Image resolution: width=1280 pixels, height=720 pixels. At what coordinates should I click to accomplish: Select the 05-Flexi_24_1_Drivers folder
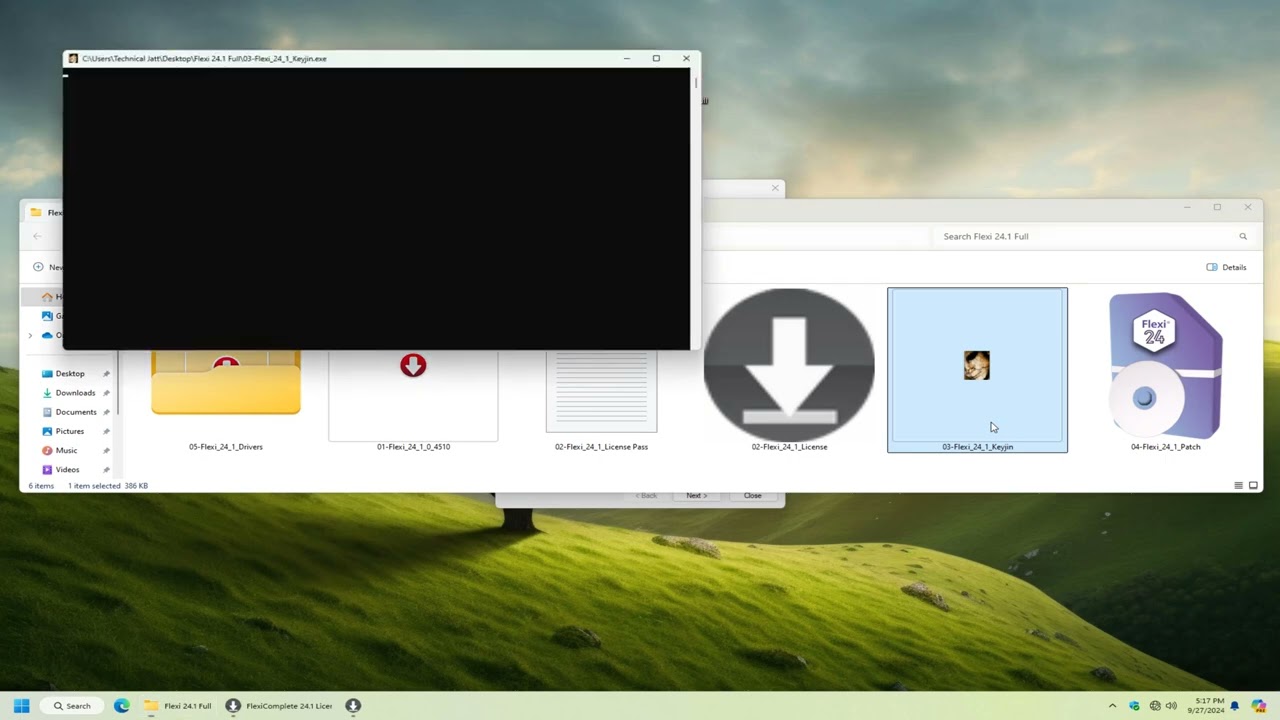[226, 400]
